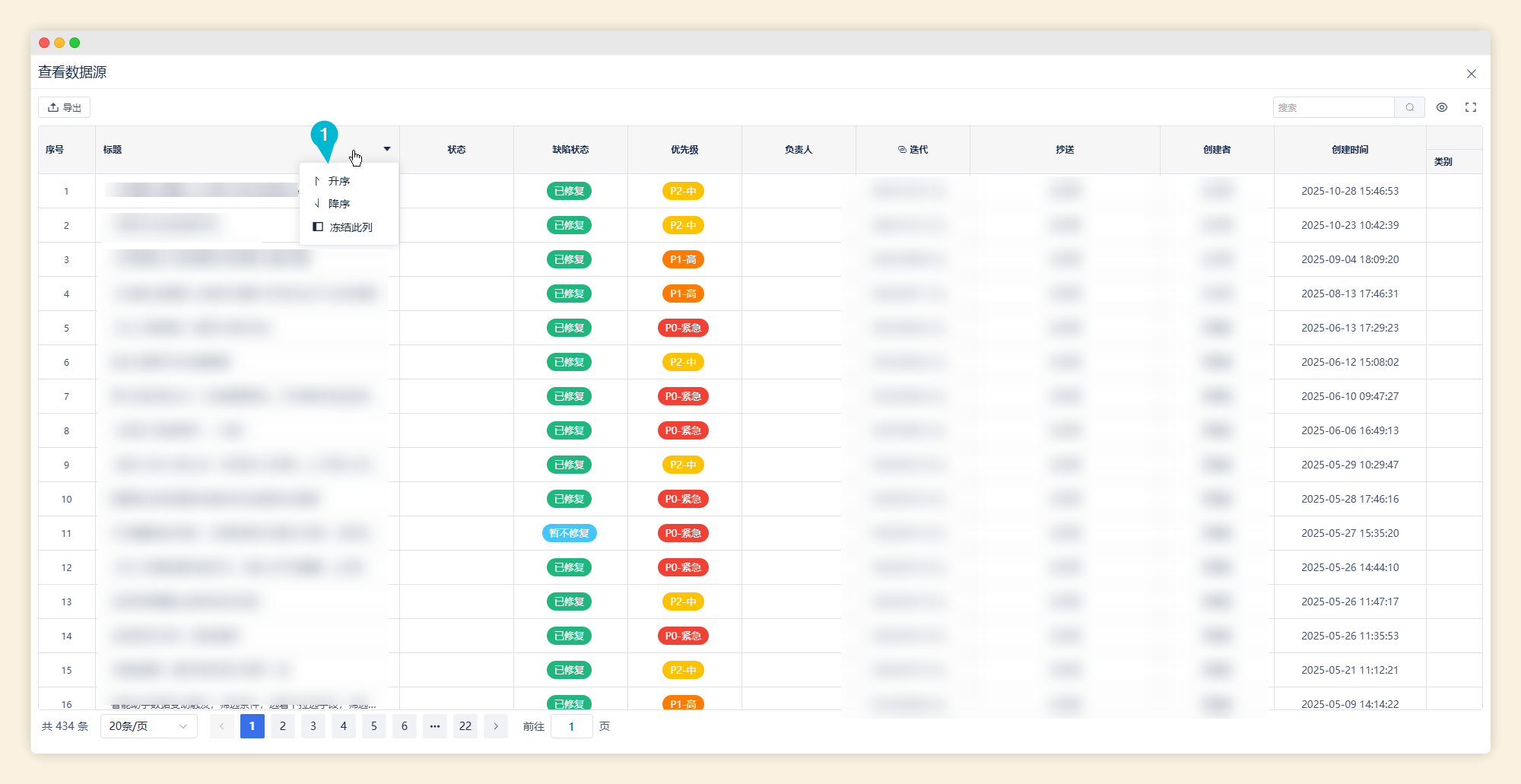The width and height of the screenshot is (1521, 784).
Task: Enter fullscreen with the expand icon
Action: coord(1471,107)
